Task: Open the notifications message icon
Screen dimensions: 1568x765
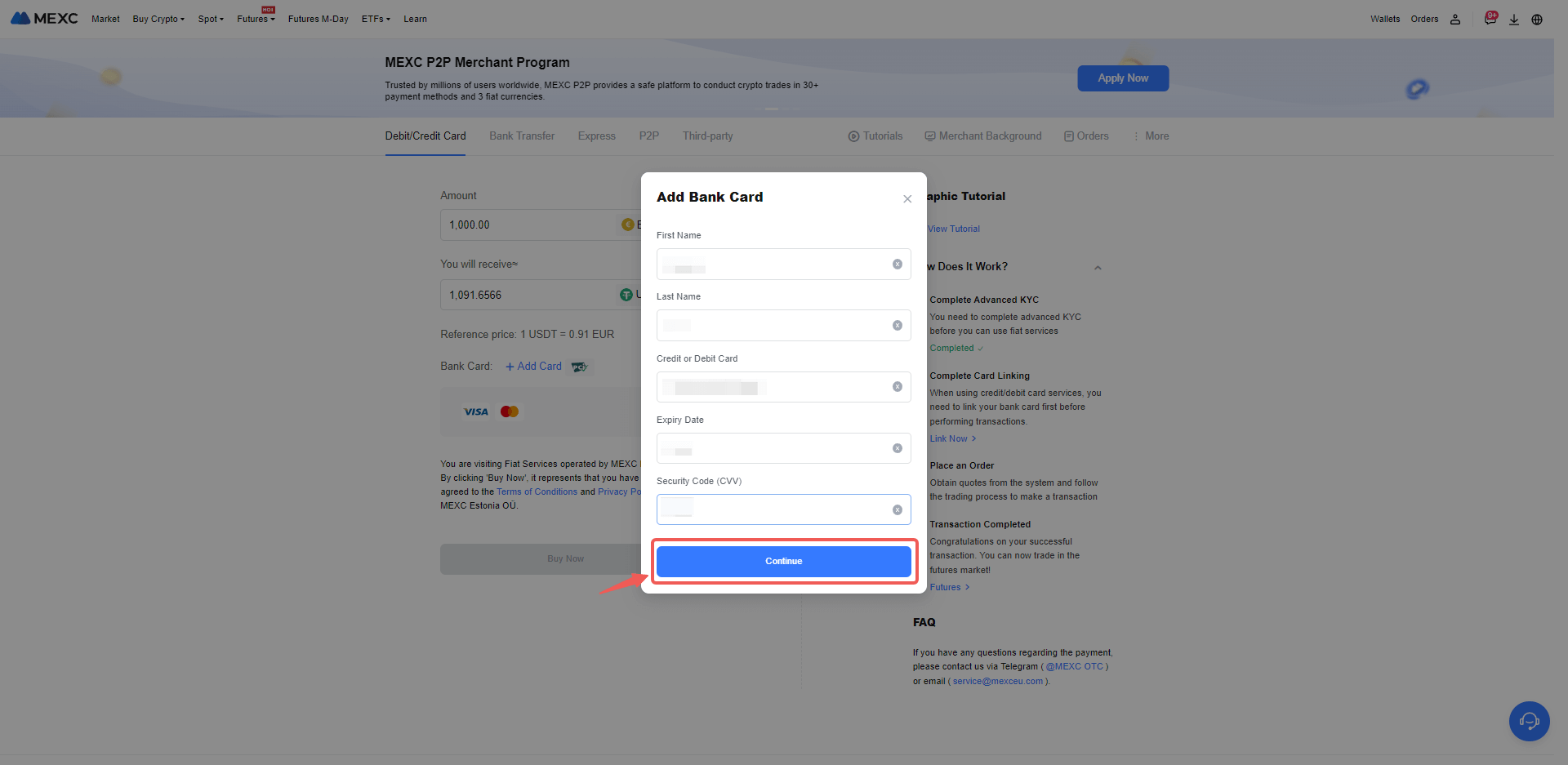Action: coord(1490,19)
